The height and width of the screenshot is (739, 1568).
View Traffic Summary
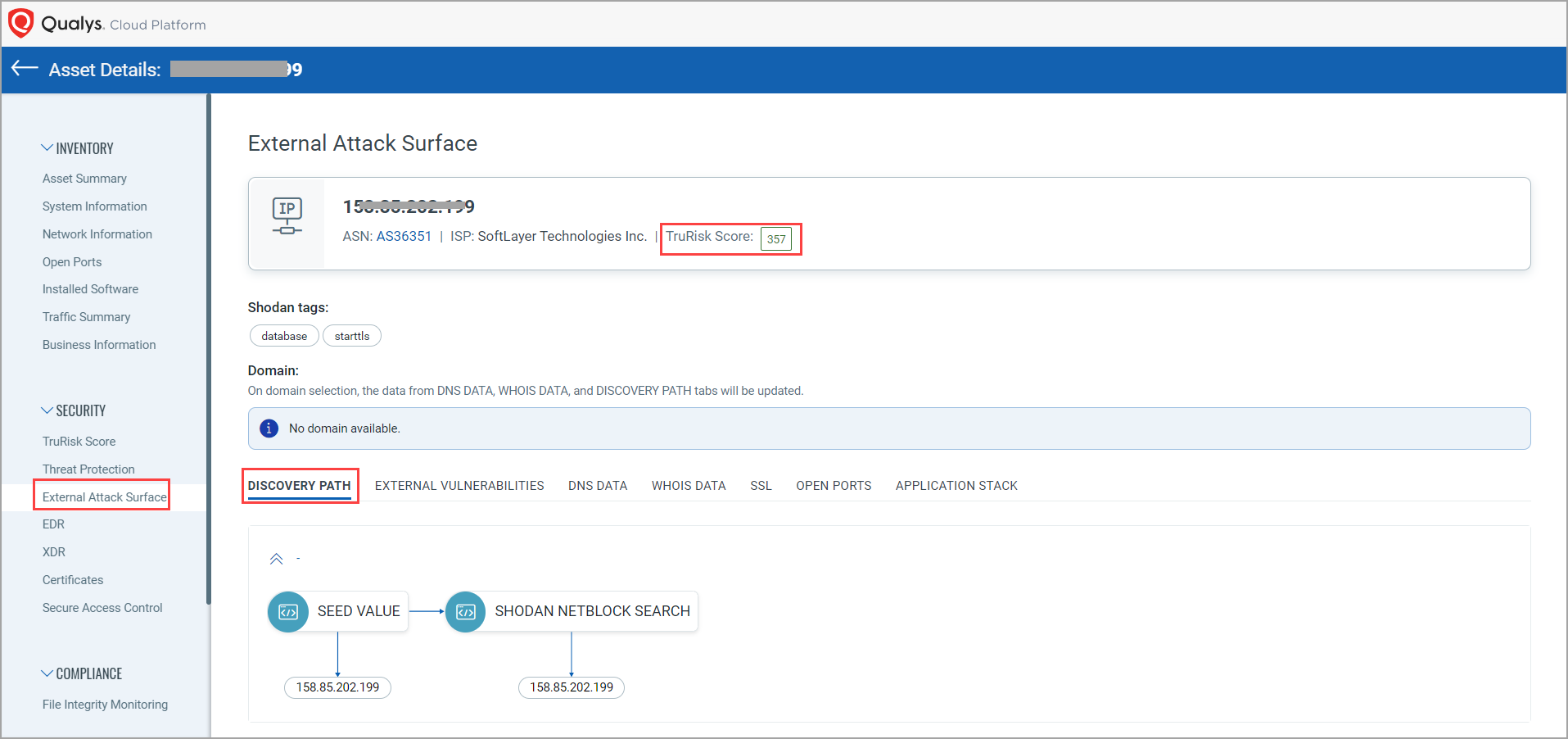coord(86,317)
